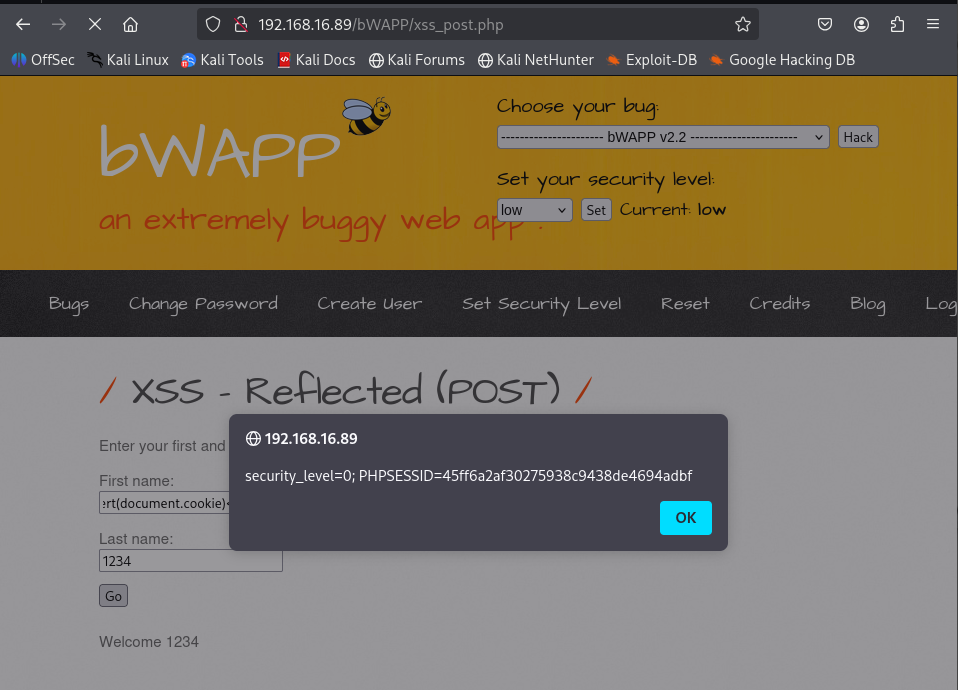Open the Bugs menu item
The width and height of the screenshot is (958, 690).
click(69, 304)
